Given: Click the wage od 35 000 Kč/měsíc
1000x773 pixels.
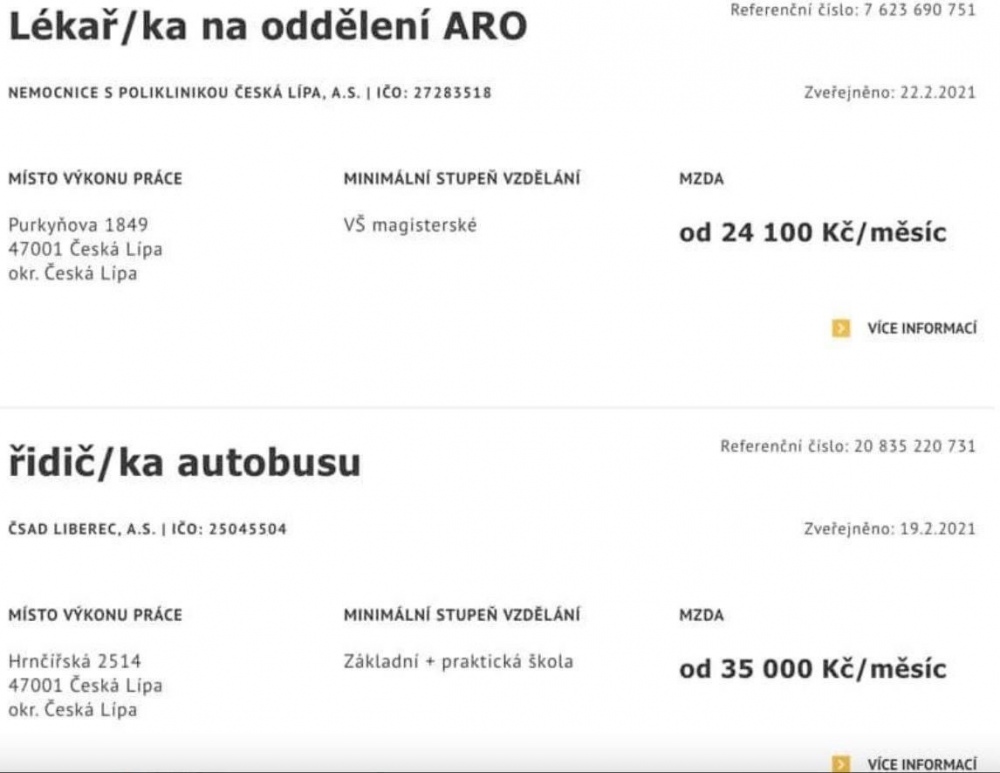Looking at the screenshot, I should coord(812,669).
